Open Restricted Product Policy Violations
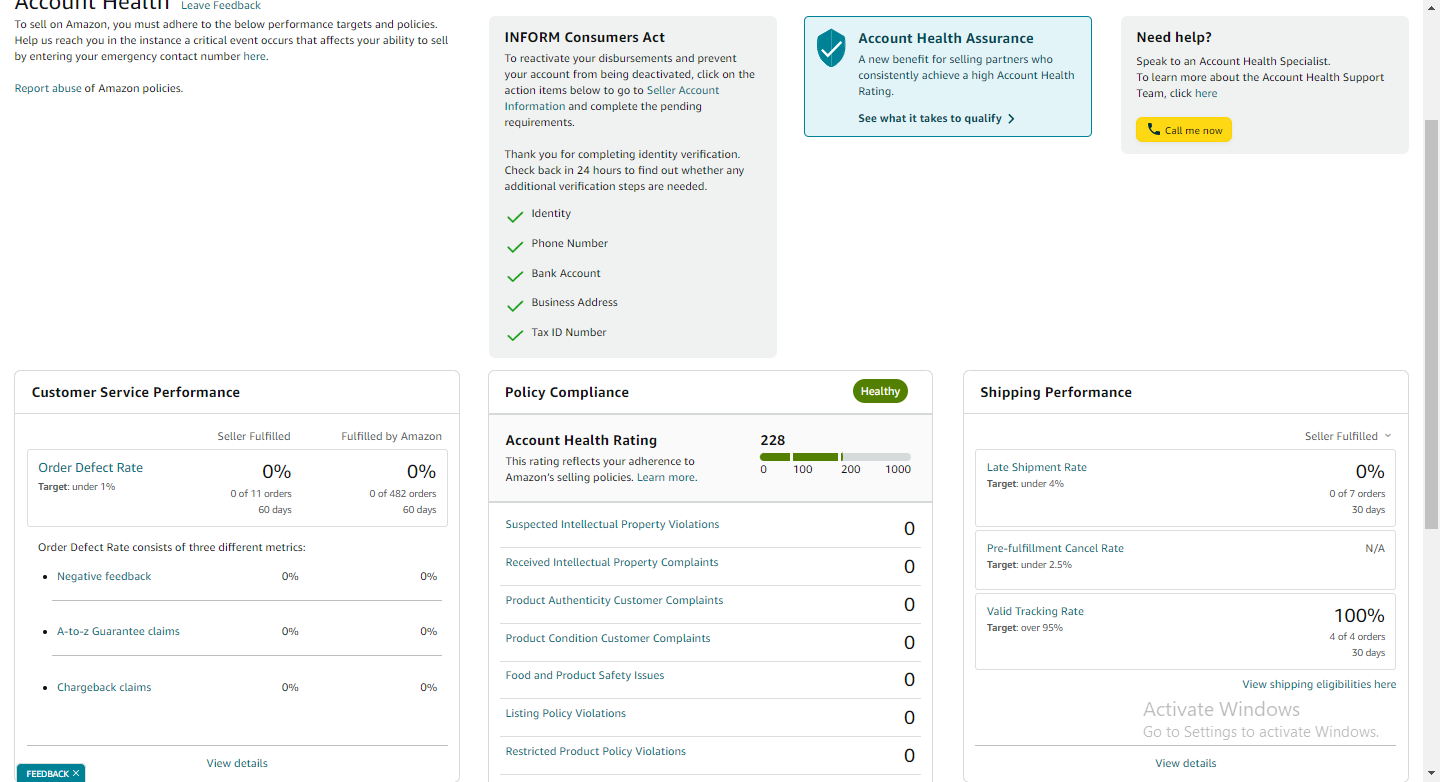 click(x=596, y=752)
